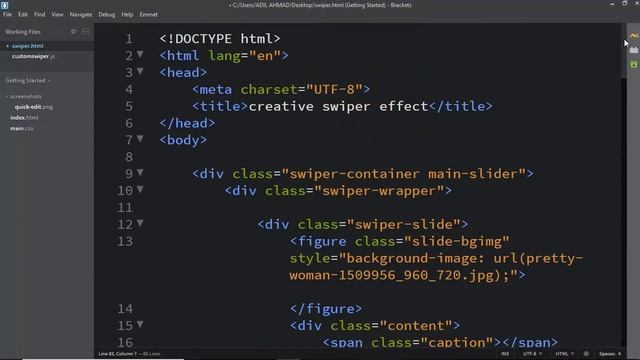This screenshot has height=360, width=640.
Task: Open the Debug menu
Action: click(x=107, y=14)
